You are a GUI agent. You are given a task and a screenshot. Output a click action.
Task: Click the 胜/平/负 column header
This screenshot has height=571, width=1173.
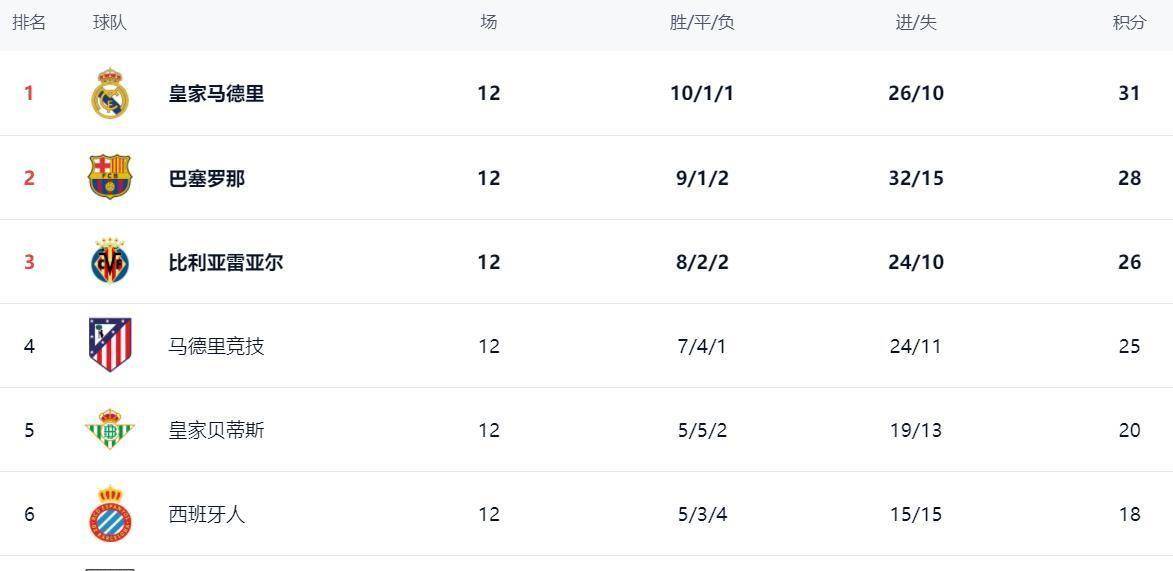tap(702, 22)
